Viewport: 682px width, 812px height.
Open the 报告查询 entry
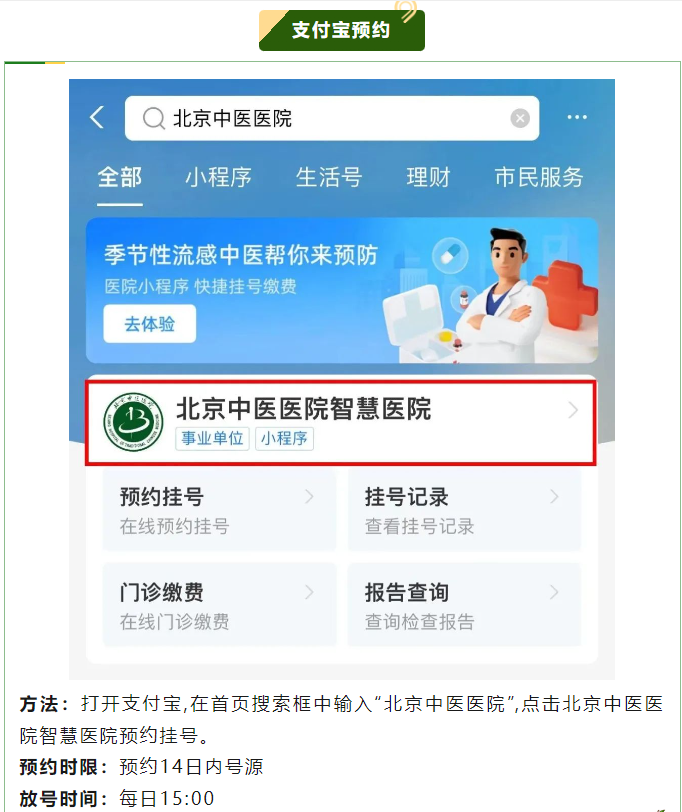[x=465, y=605]
